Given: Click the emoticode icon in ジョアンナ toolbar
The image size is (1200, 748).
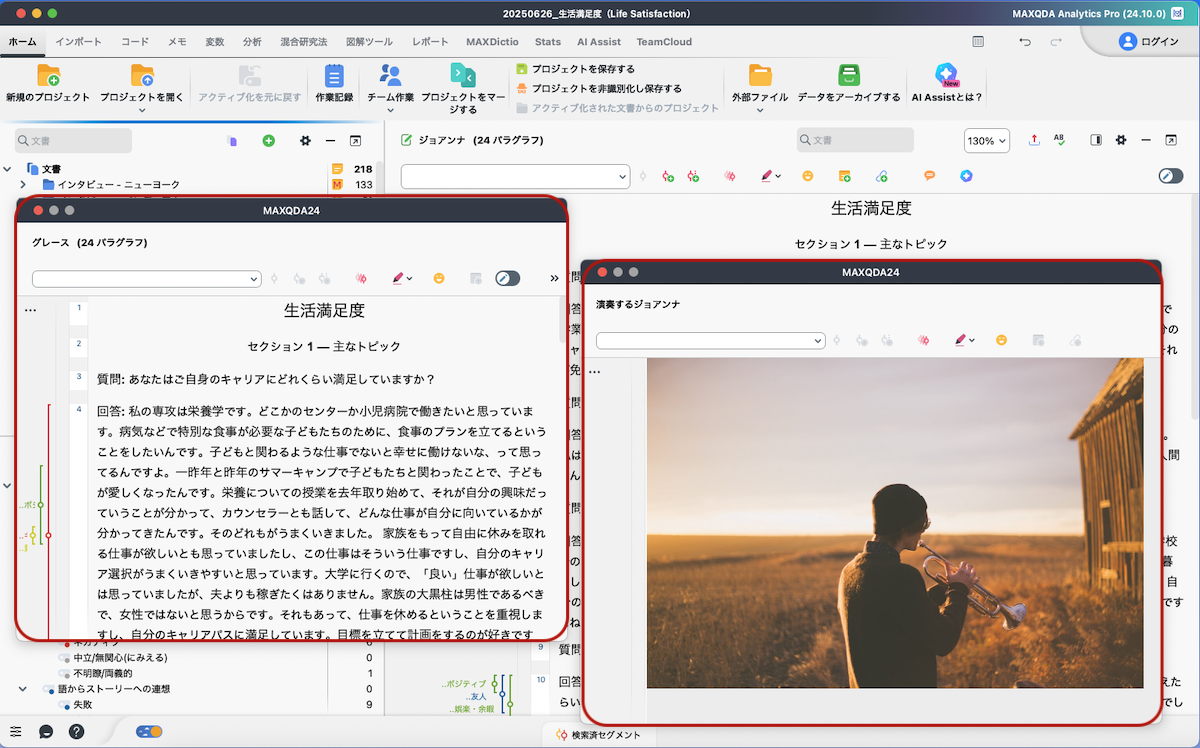Looking at the screenshot, I should click(808, 176).
